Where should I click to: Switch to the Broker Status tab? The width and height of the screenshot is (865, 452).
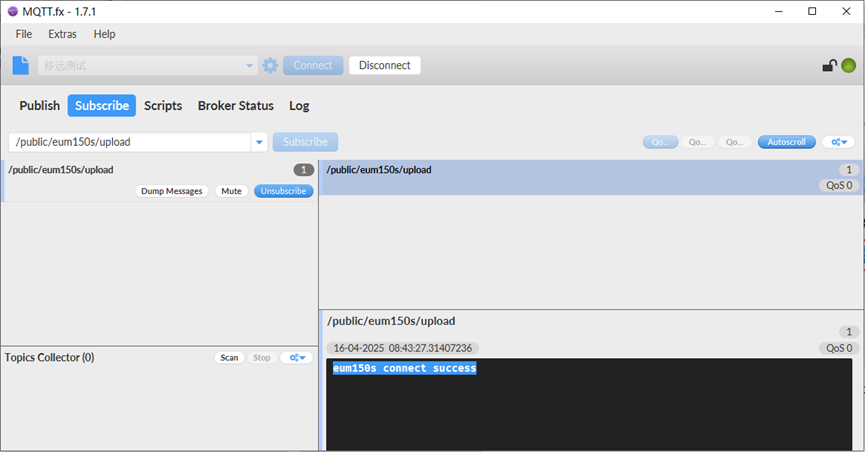[236, 105]
